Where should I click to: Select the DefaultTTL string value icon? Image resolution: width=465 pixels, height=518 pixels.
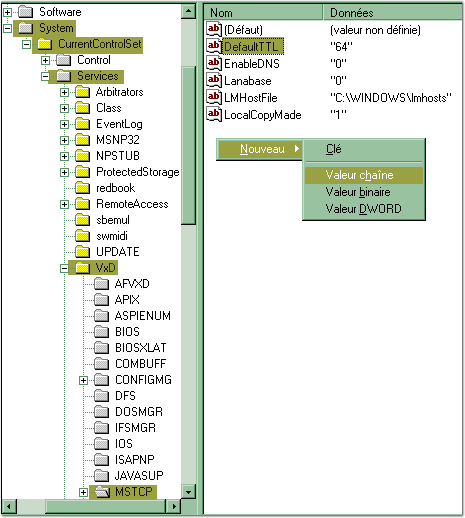click(x=214, y=46)
